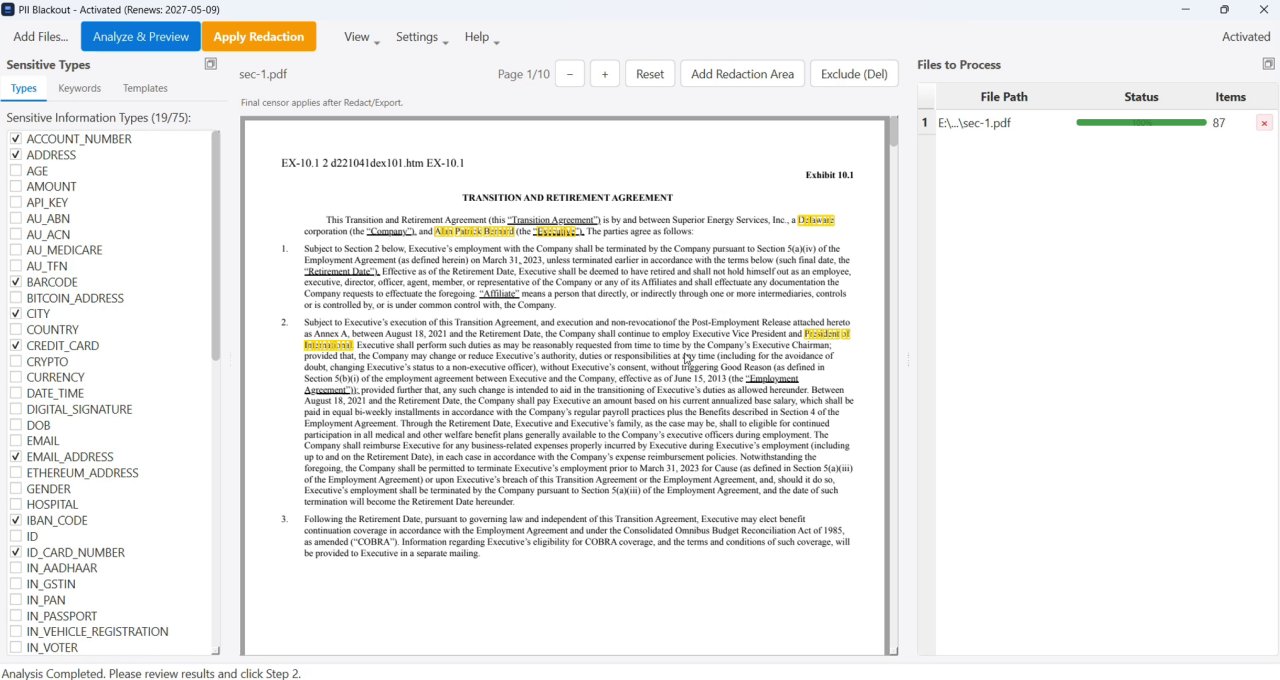The image size is (1280, 680).
Task: Enable CURRENCY checkbox
Action: coord(16,377)
